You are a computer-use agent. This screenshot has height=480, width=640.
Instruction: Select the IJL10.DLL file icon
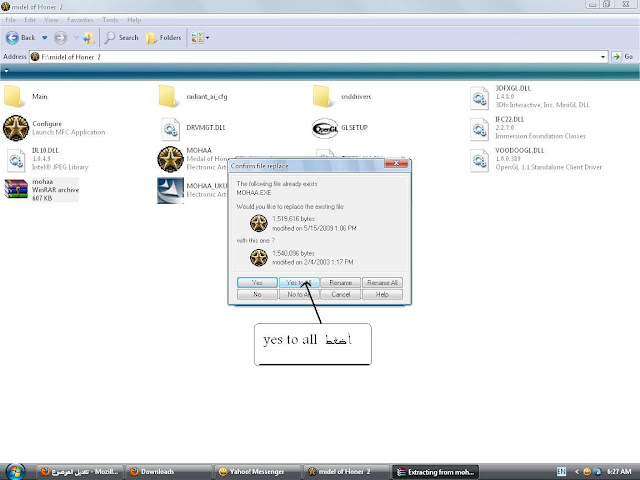coord(16,160)
